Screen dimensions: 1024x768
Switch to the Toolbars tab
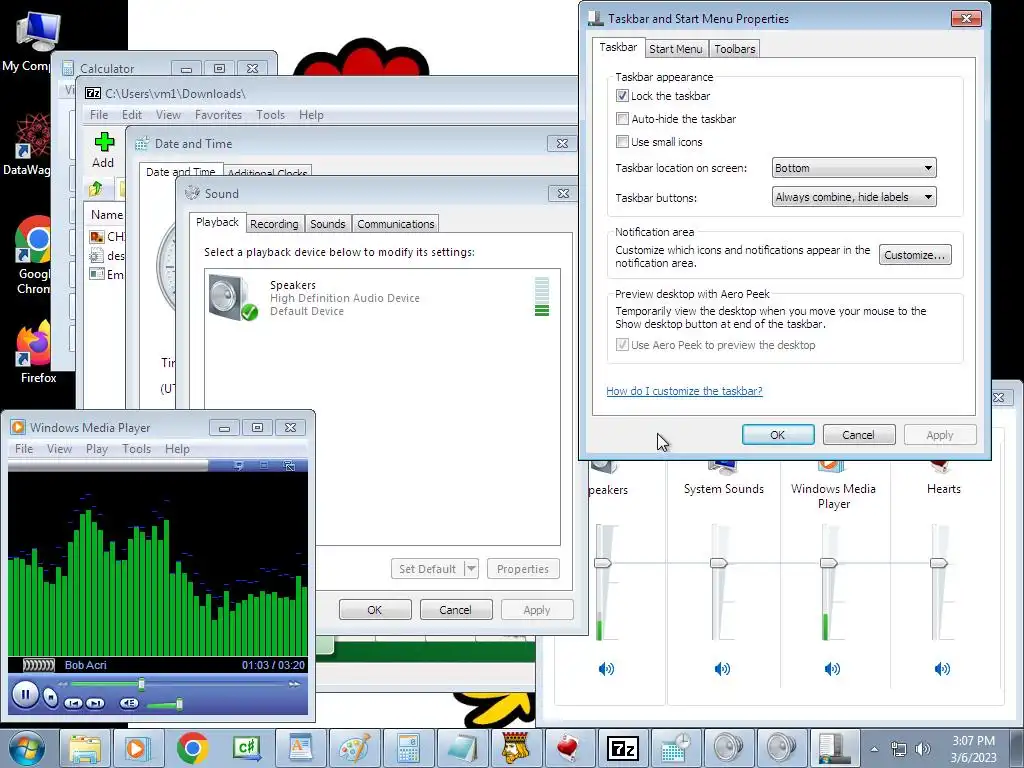735,49
